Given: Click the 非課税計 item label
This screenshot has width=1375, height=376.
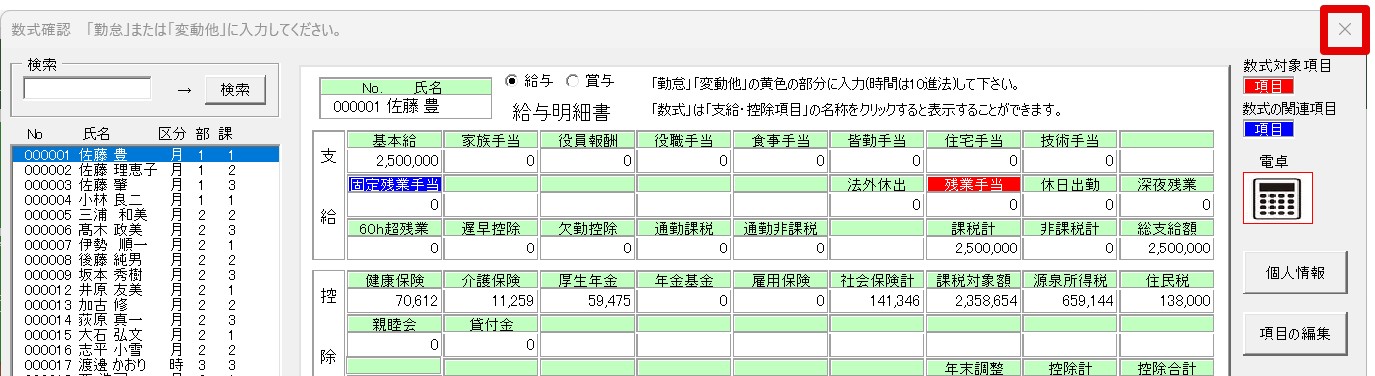Looking at the screenshot, I should [x=1070, y=228].
